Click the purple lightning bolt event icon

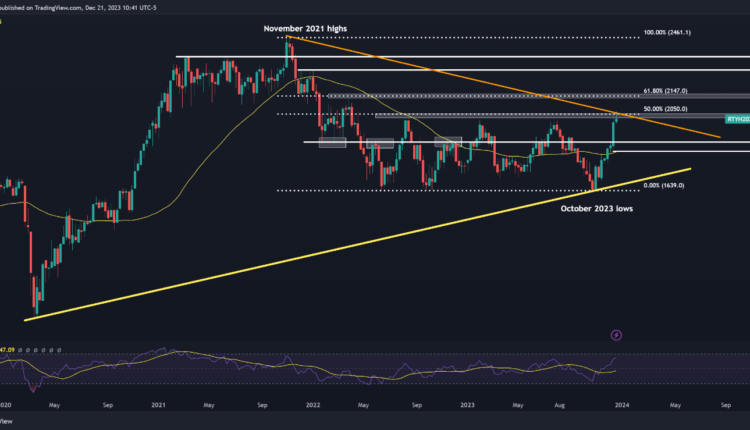coord(616,335)
